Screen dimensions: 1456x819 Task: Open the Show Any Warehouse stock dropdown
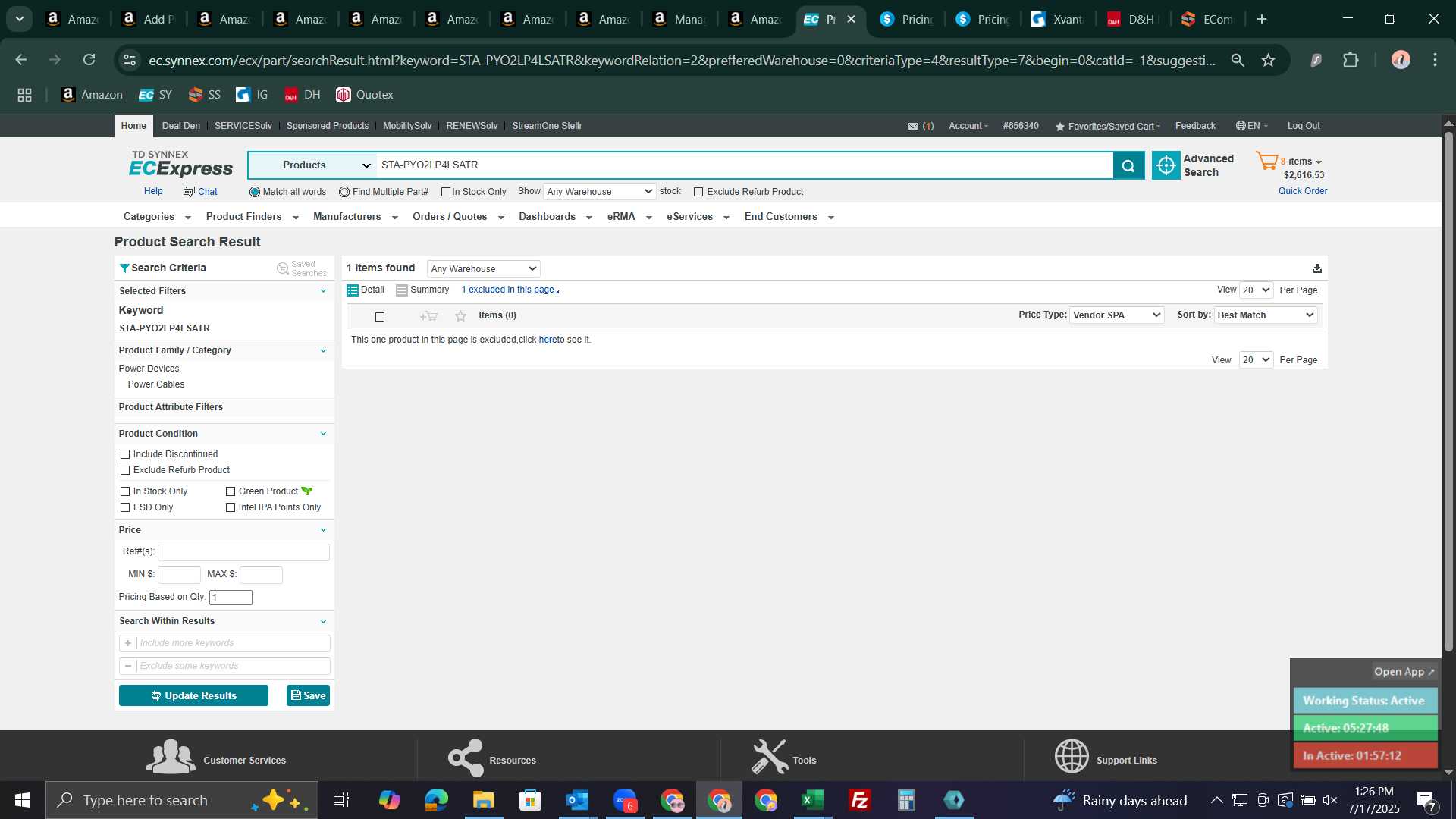pyautogui.click(x=599, y=192)
